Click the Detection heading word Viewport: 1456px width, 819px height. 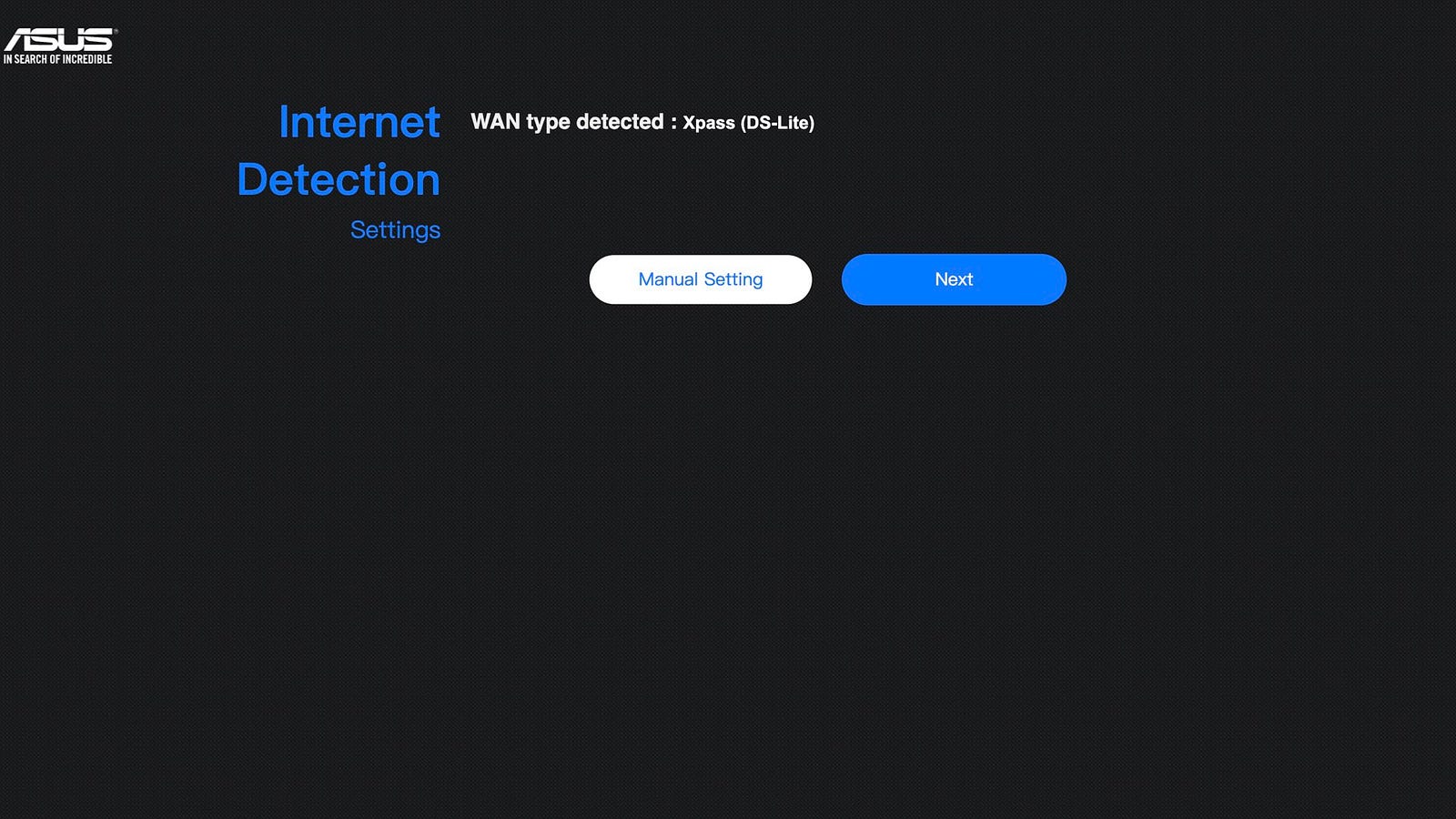(x=339, y=179)
